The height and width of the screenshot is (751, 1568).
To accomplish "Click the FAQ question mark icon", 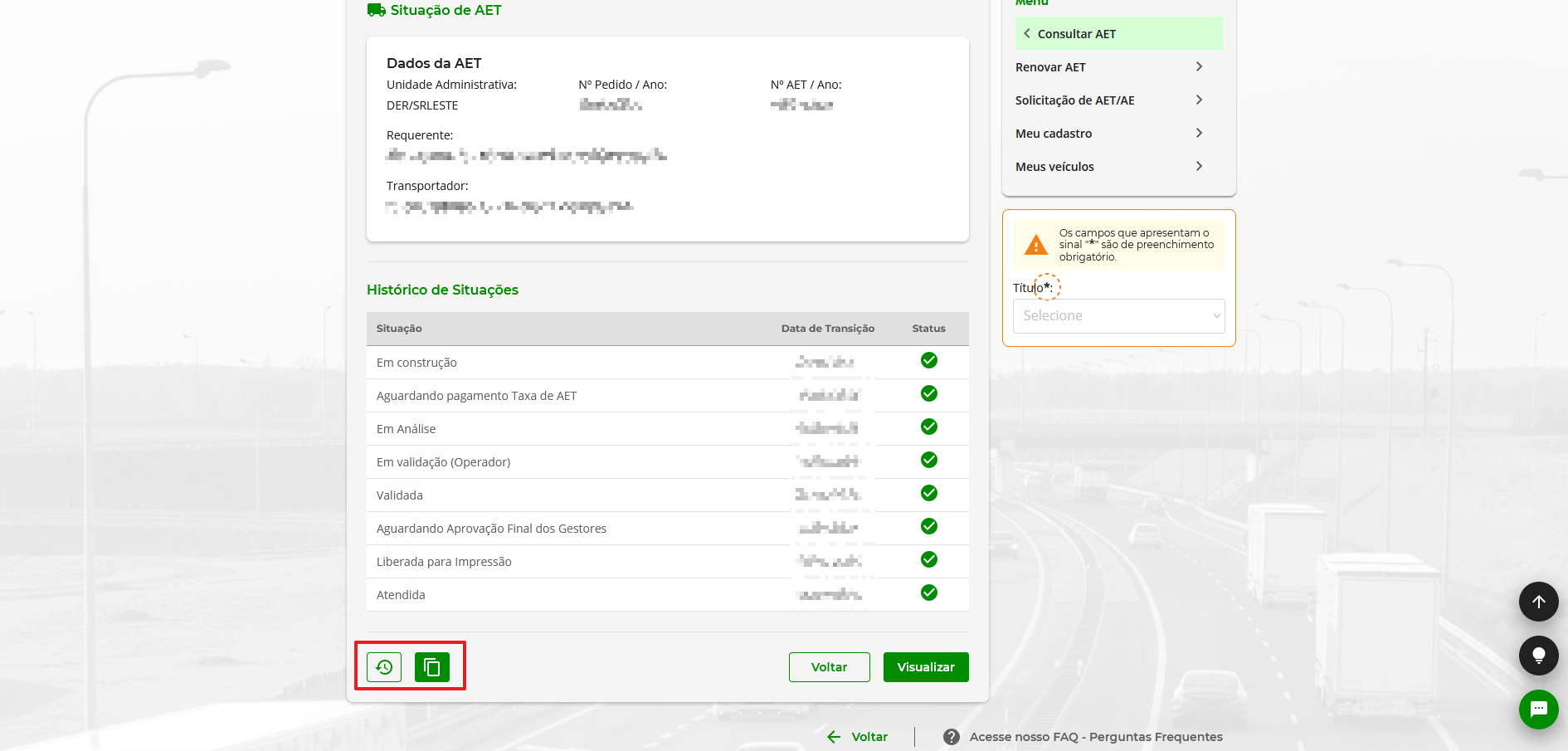I will coord(952,737).
